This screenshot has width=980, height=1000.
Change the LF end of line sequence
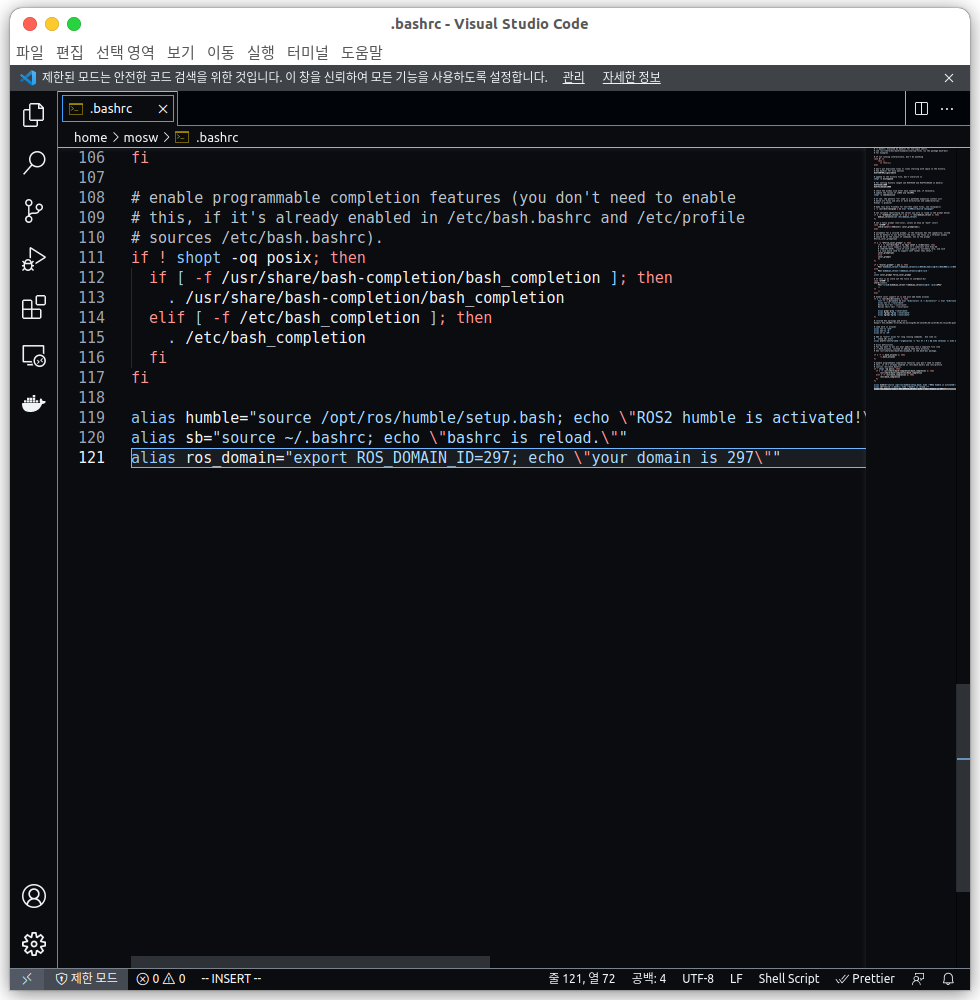736,978
